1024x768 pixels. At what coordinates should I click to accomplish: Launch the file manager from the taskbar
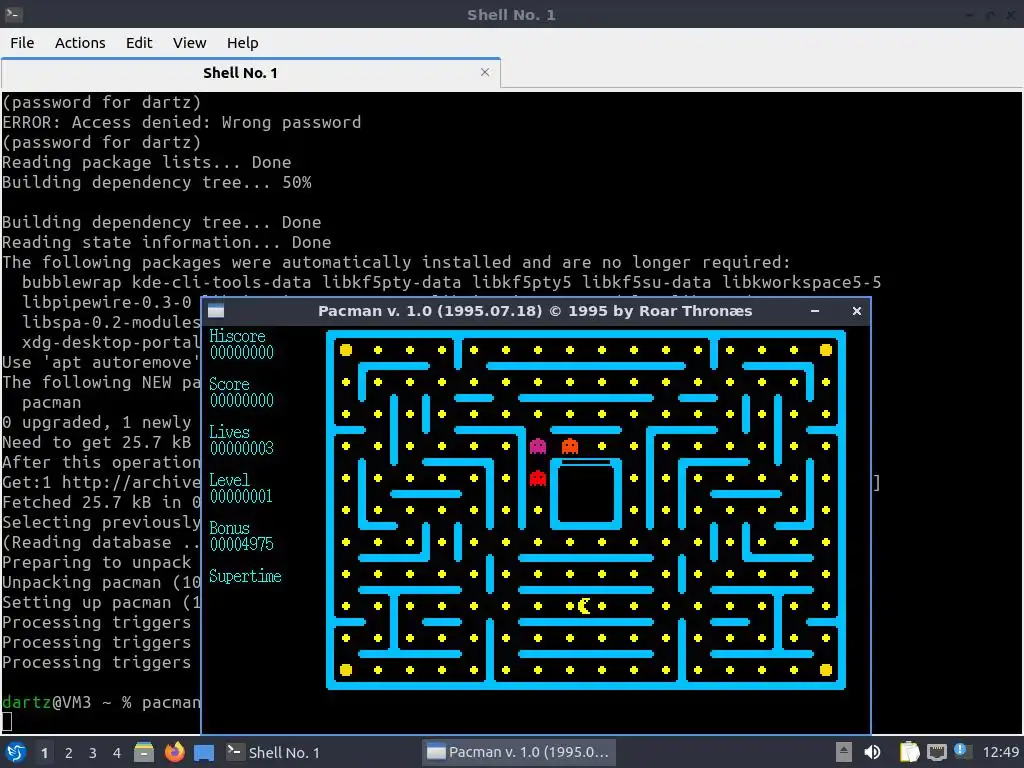tap(144, 752)
